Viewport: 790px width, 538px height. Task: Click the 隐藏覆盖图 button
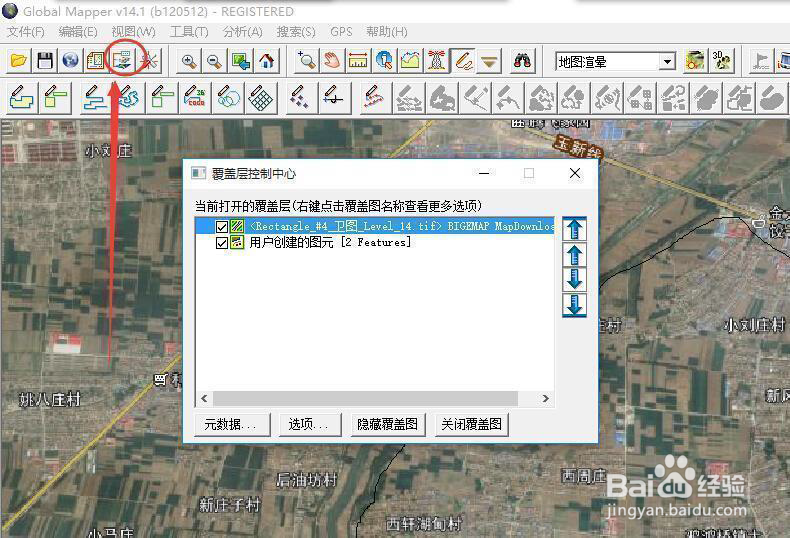pos(387,425)
